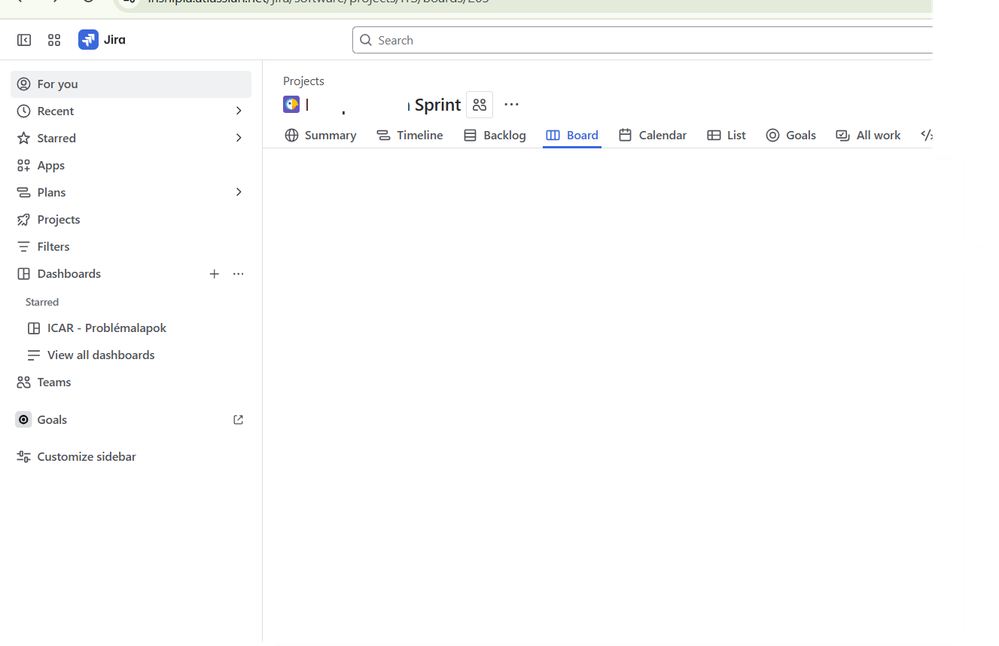
Task: Switch to the All work tab
Action: point(868,135)
